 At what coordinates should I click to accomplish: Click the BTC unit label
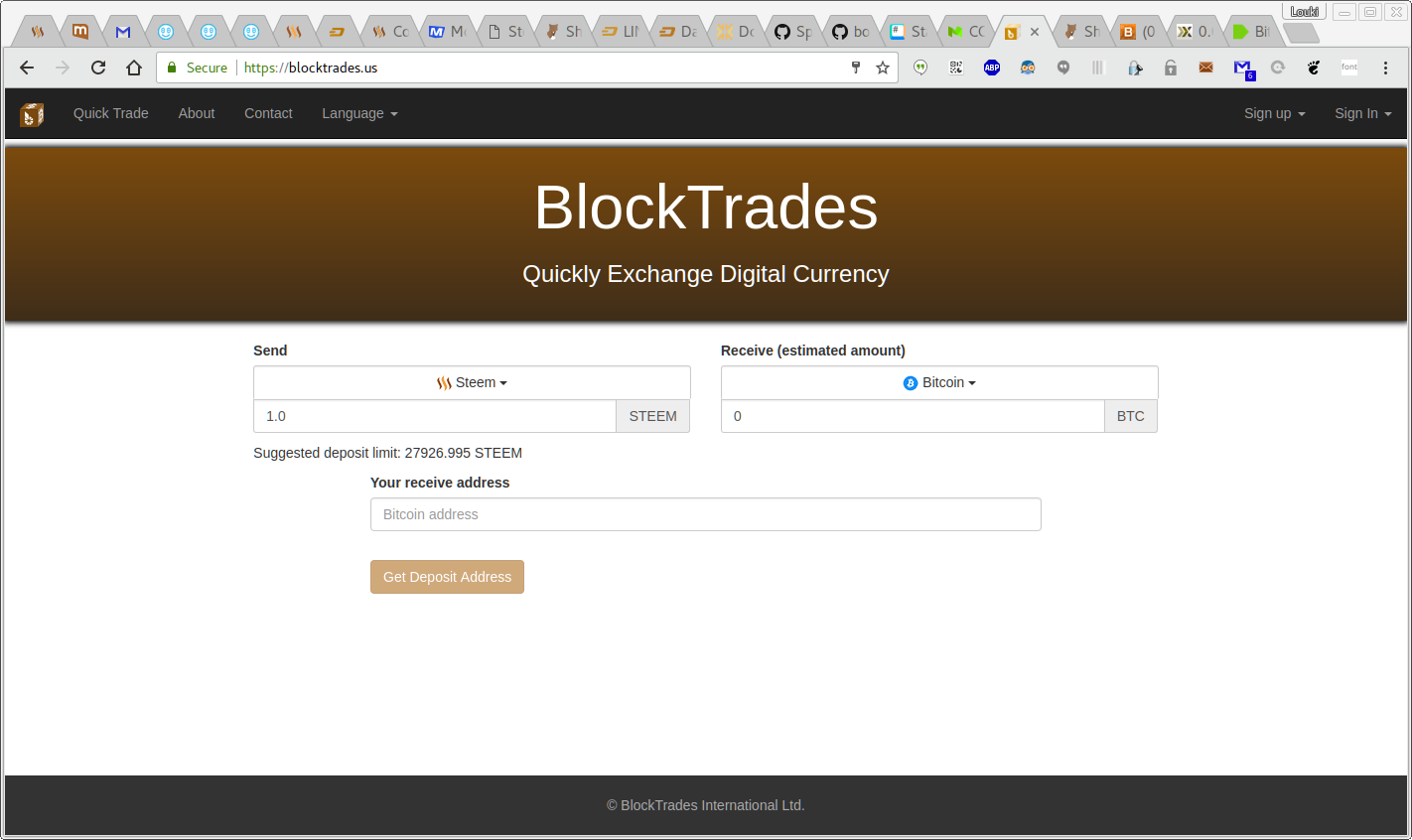tap(1131, 416)
